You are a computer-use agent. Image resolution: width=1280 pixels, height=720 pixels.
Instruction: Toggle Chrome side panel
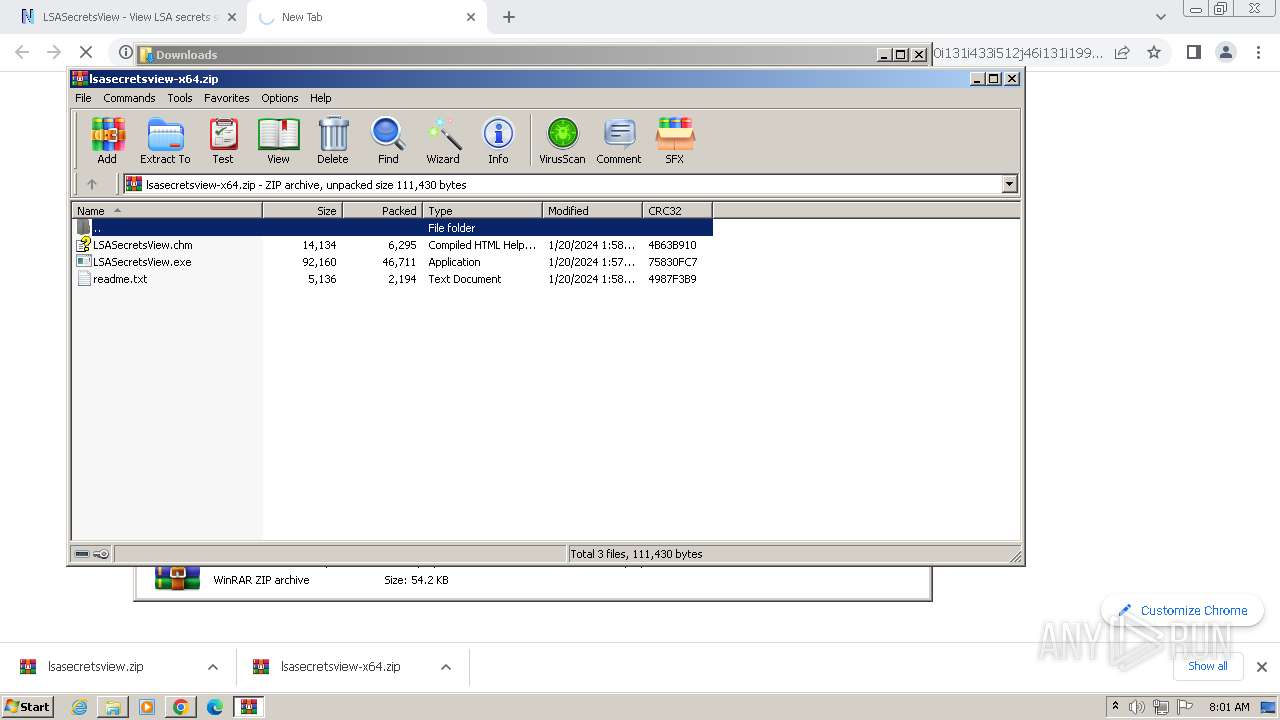pyautogui.click(x=1193, y=52)
